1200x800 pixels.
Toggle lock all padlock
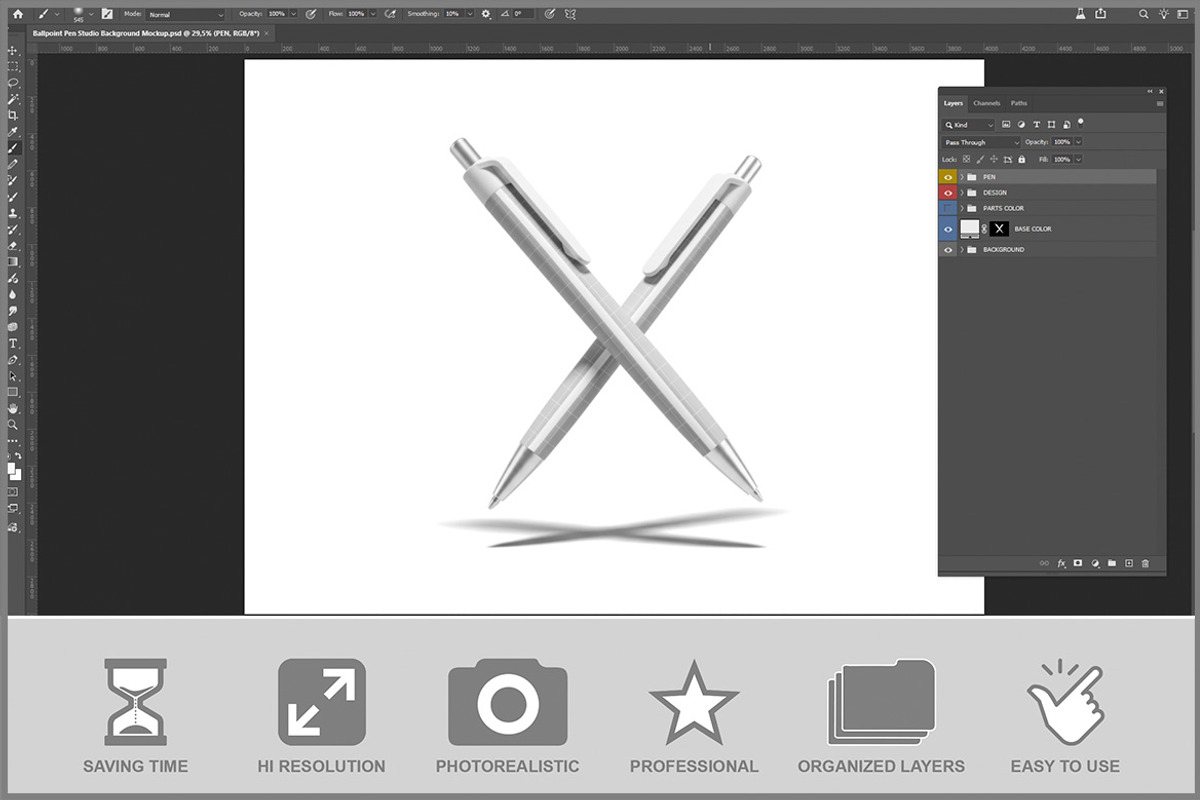[x=1022, y=160]
